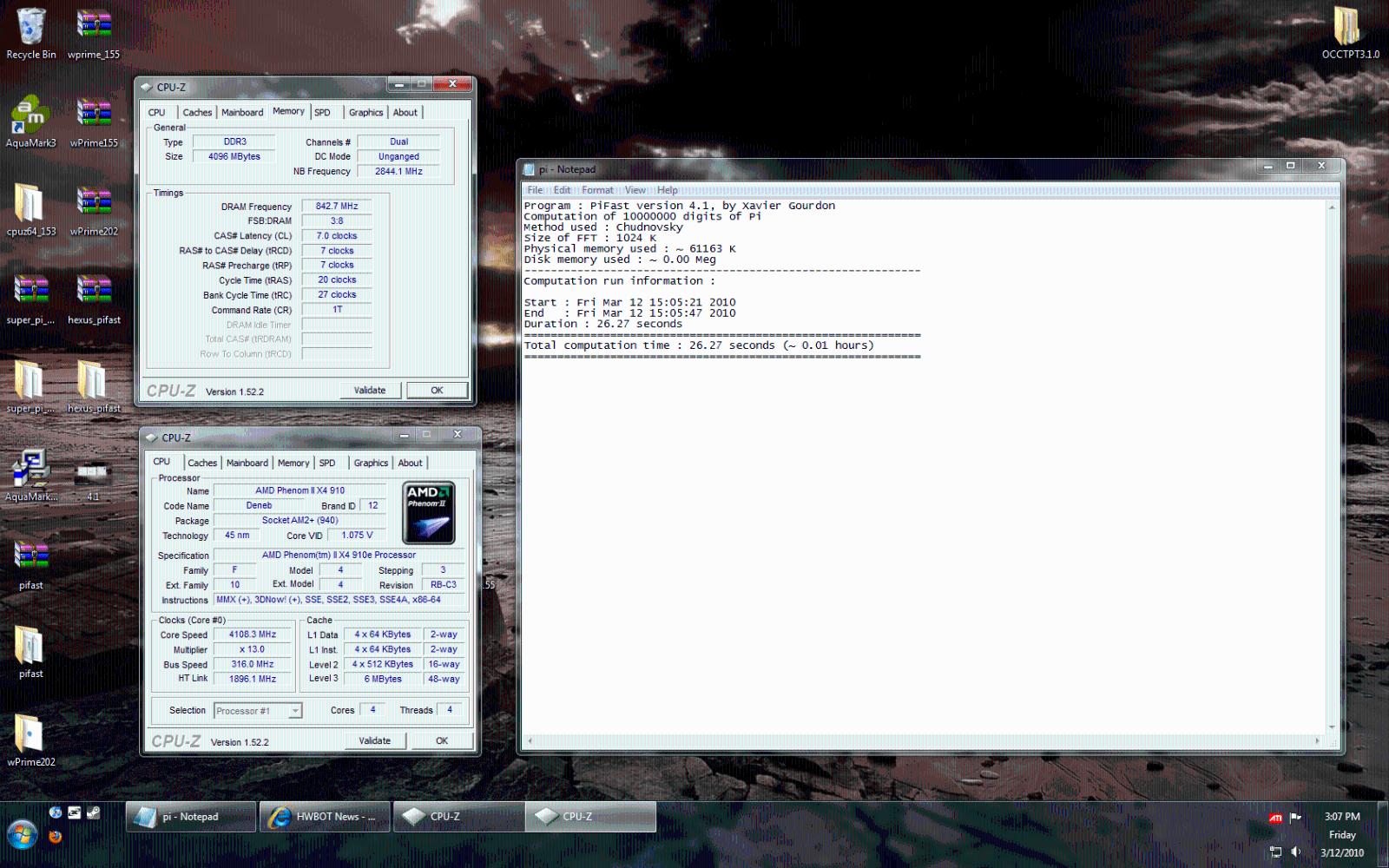The image size is (1389, 868).
Task: Switch to pi - Notepad in the taskbar
Action: [191, 817]
